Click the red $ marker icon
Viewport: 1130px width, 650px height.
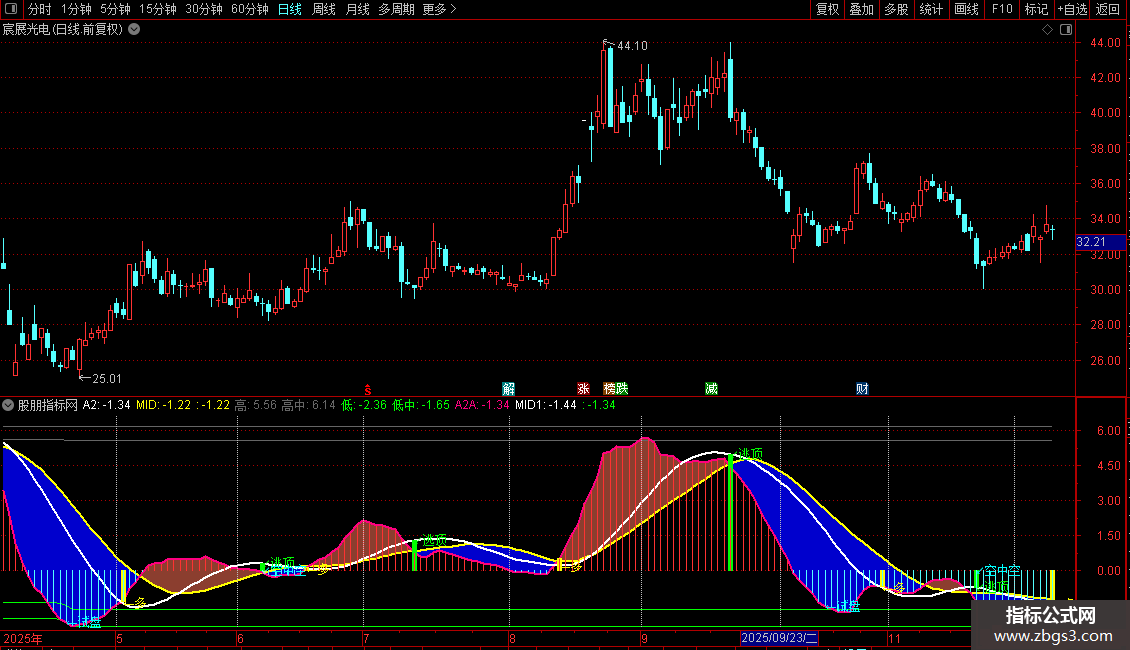(x=368, y=389)
